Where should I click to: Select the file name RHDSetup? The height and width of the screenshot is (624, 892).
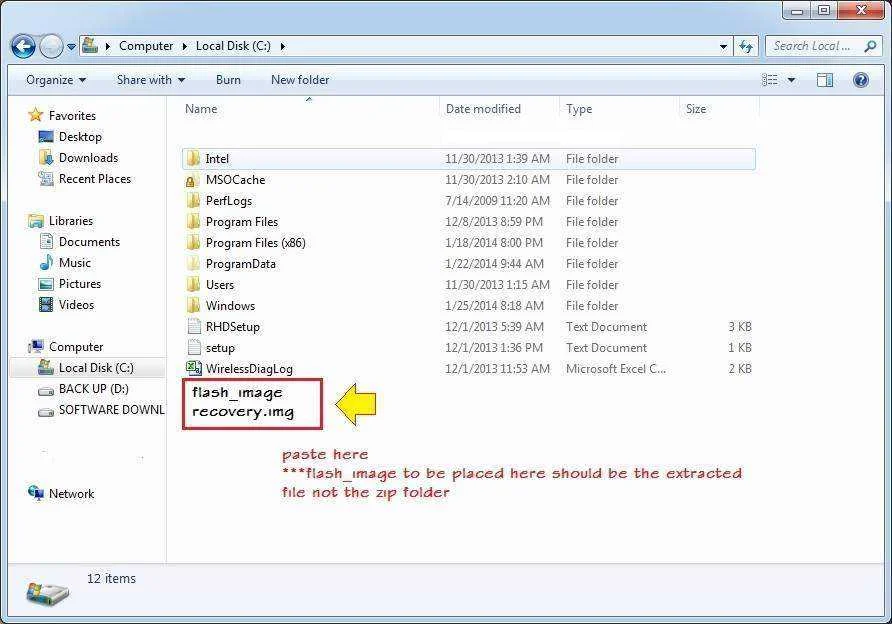coord(233,327)
